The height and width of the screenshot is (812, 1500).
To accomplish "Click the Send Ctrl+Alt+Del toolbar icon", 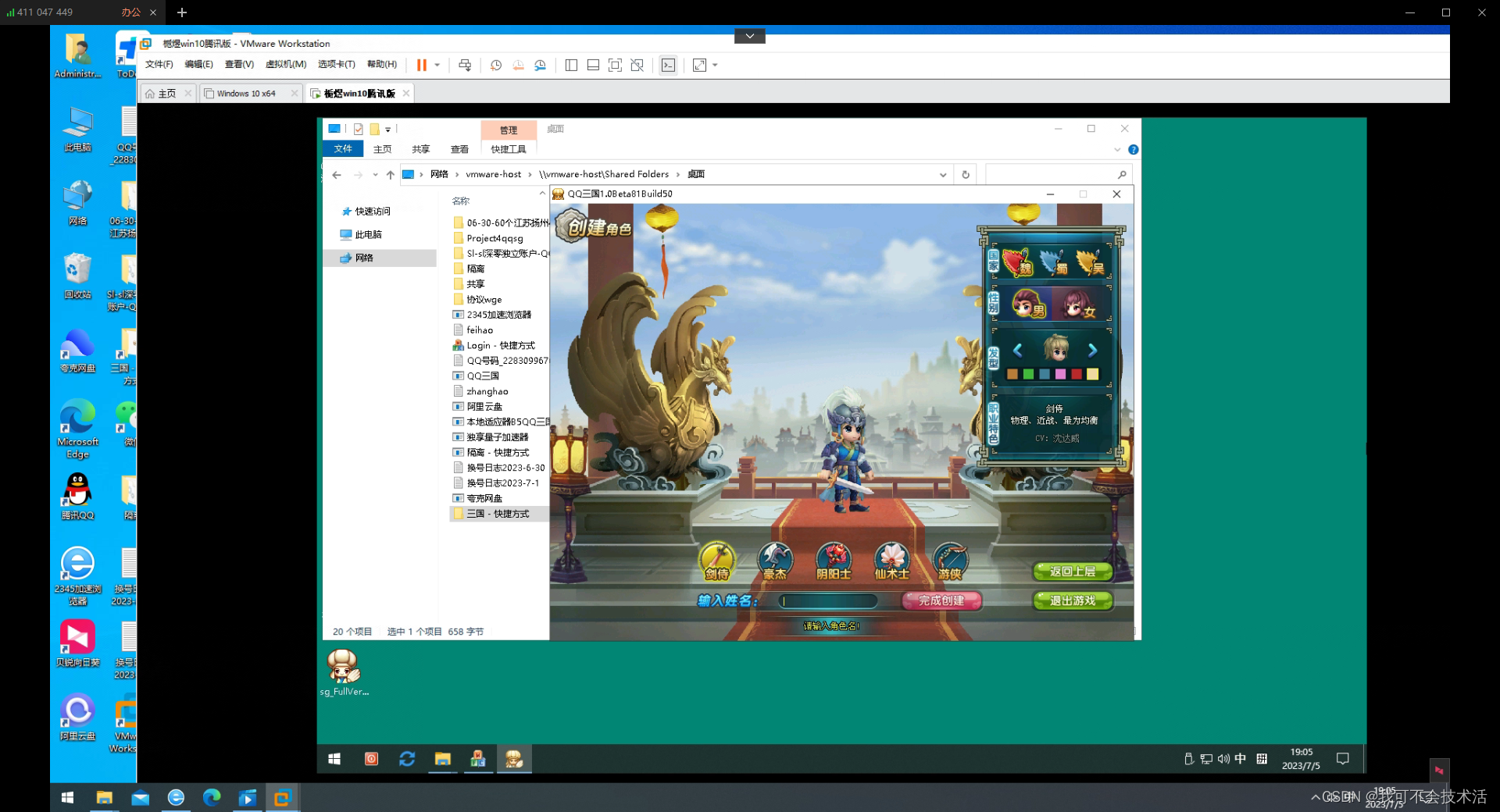I will (x=465, y=66).
